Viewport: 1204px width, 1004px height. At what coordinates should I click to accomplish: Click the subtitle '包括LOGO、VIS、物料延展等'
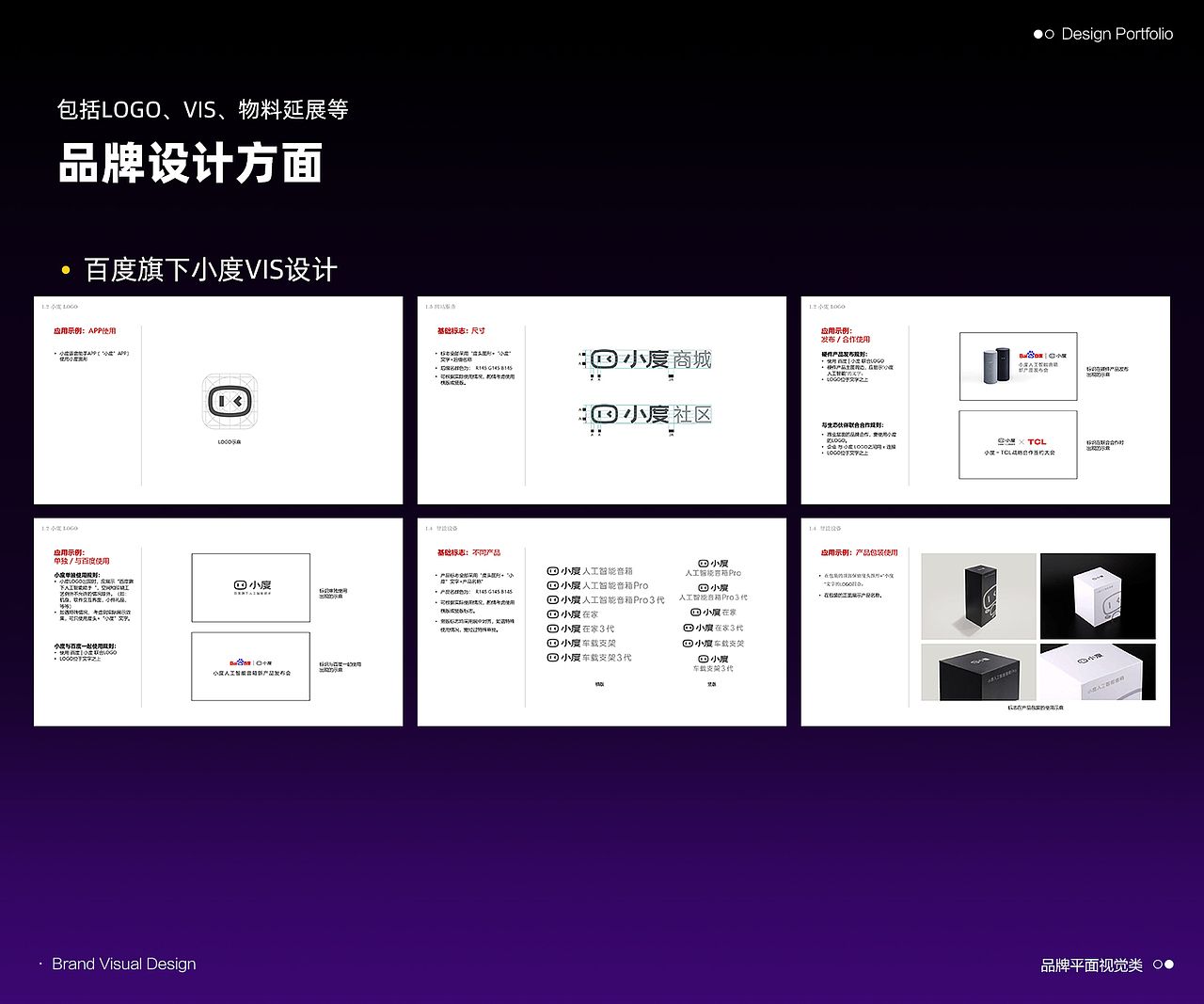tap(202, 109)
